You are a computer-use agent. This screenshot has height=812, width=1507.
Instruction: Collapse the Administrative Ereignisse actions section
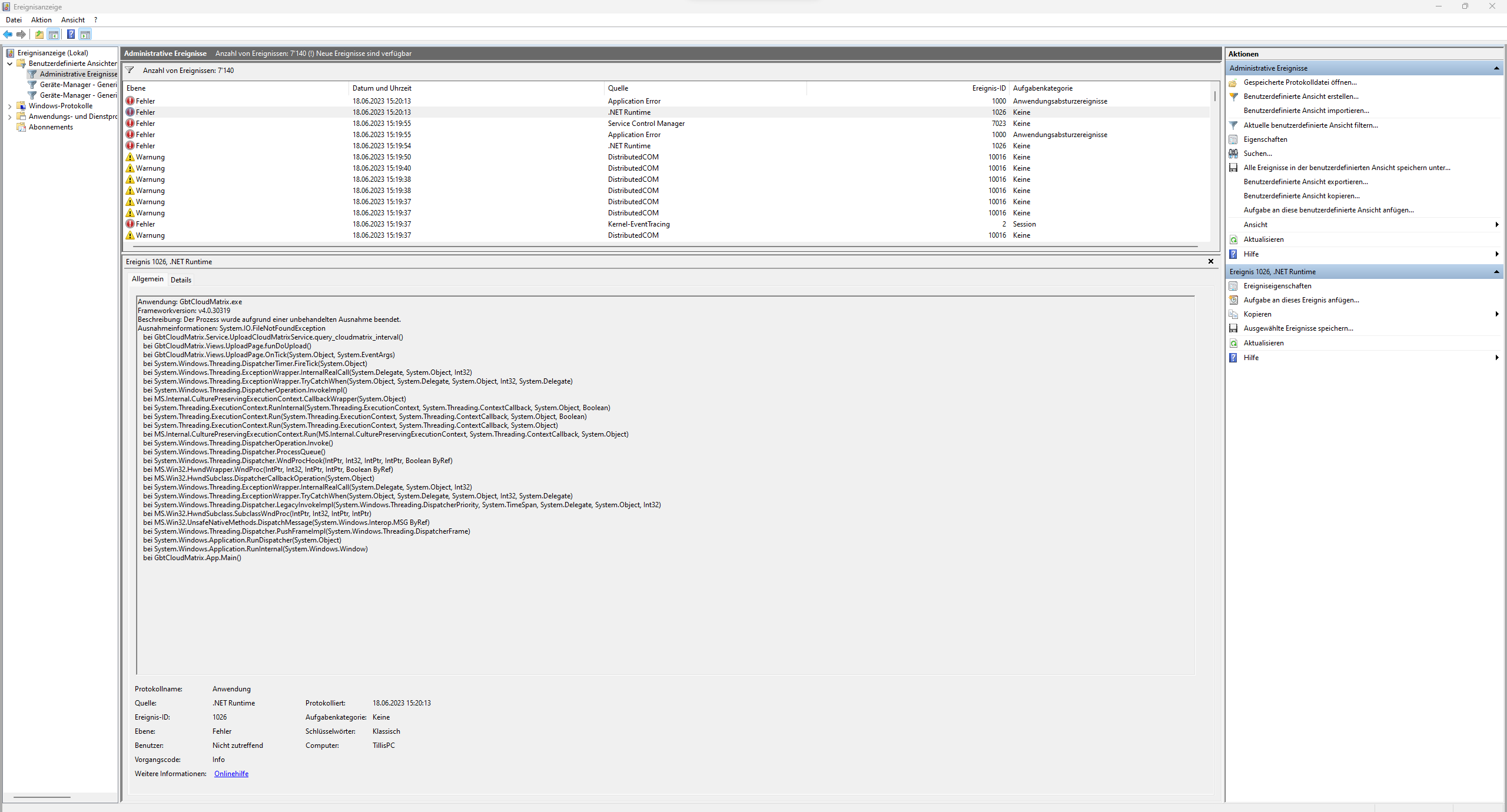click(x=1496, y=68)
